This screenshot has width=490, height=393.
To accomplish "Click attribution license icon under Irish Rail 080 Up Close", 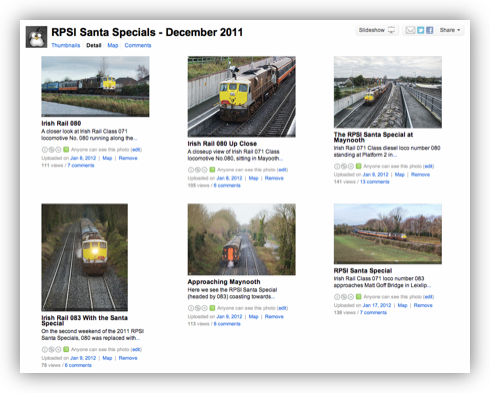I will coord(191,170).
